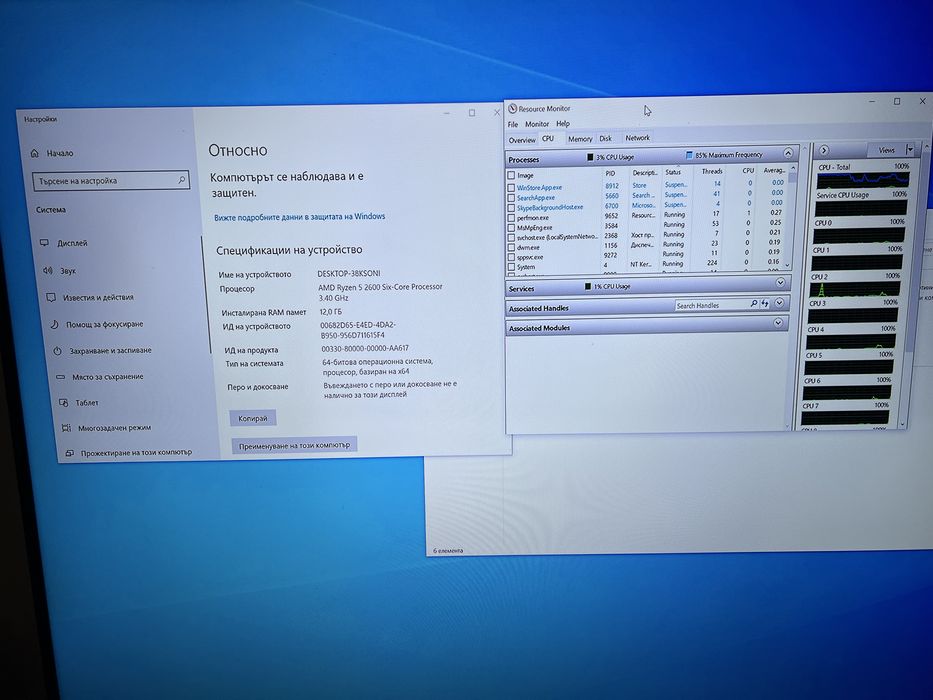Click the moon icon for Помощ за фокусиране
The height and width of the screenshot is (700, 933).
pyautogui.click(x=54, y=324)
